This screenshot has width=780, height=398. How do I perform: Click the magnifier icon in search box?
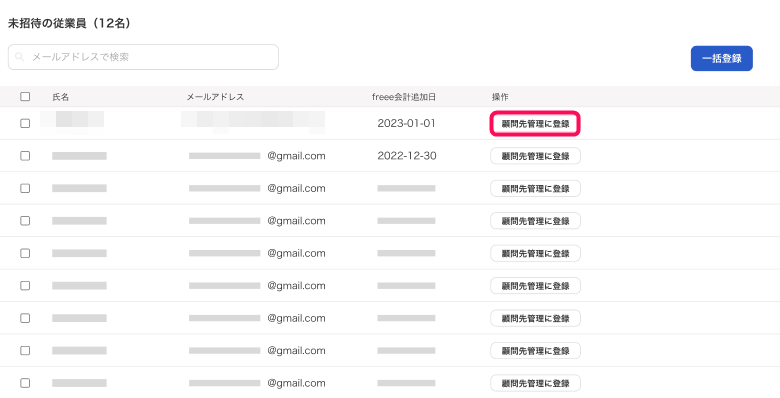click(x=19, y=57)
